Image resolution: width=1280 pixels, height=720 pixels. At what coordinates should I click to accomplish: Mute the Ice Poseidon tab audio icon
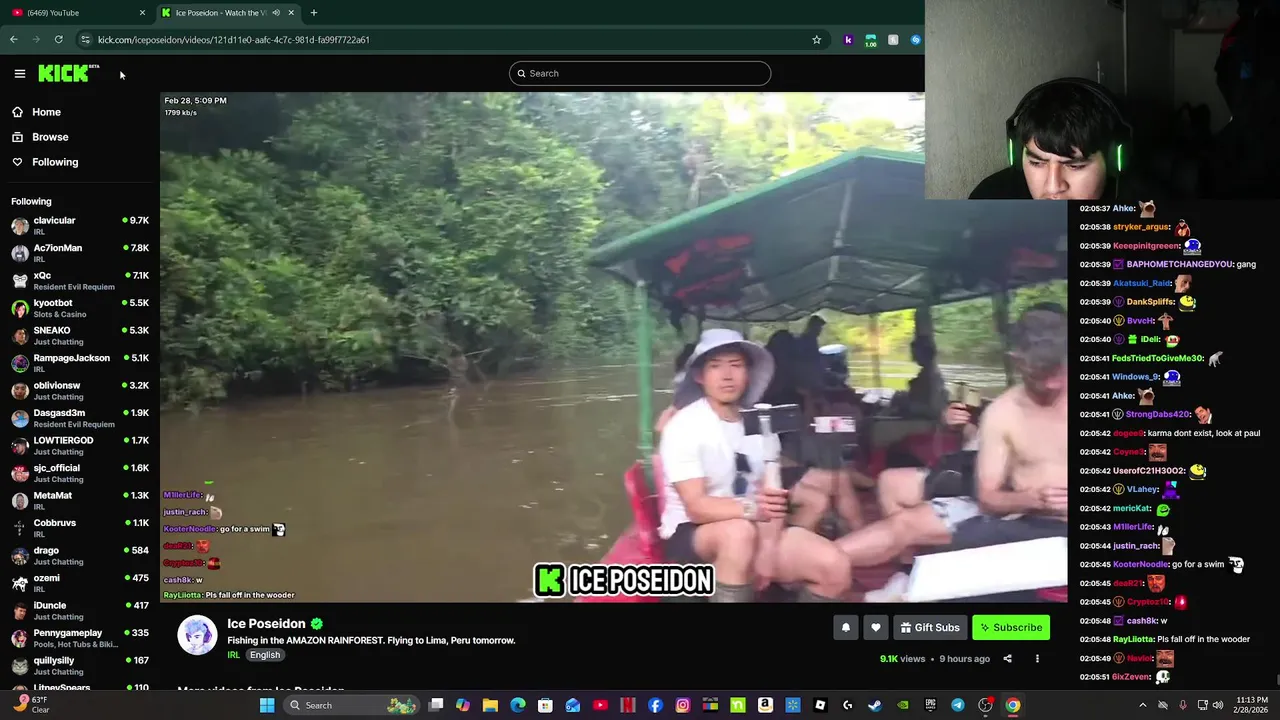coord(276,13)
